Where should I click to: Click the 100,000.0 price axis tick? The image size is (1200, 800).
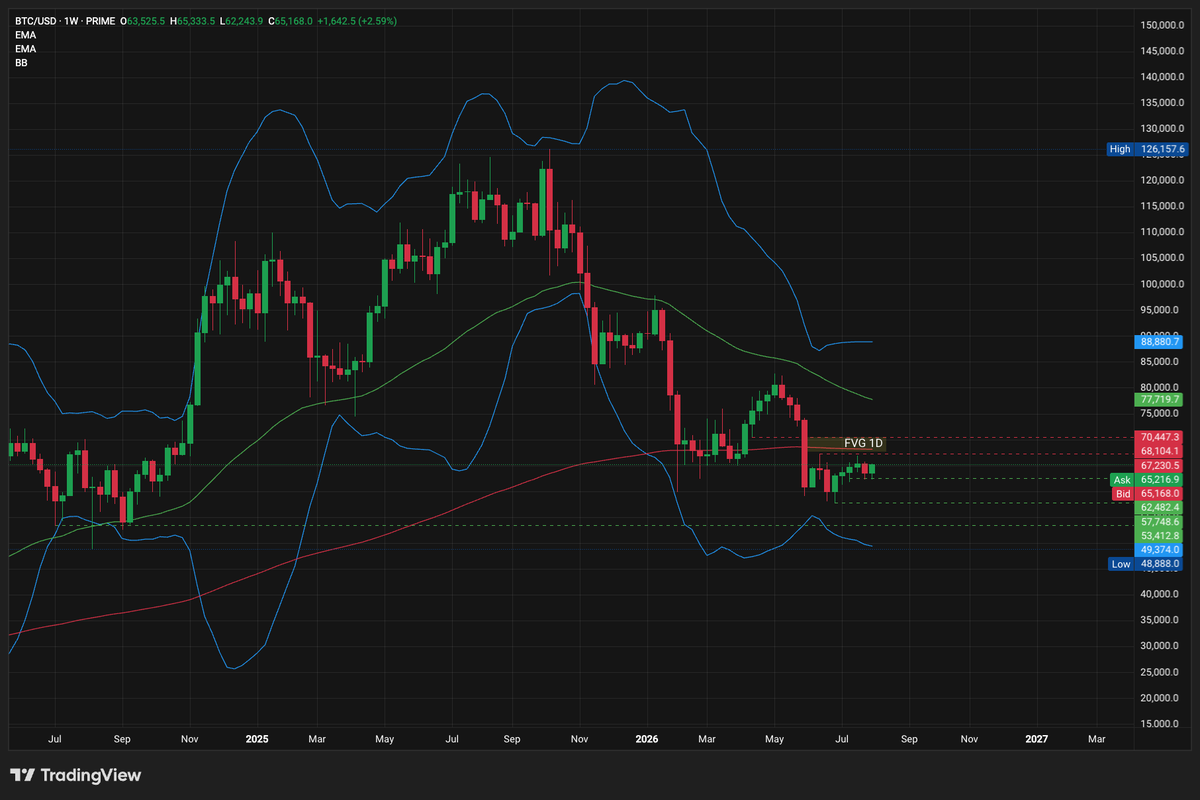tap(1162, 284)
